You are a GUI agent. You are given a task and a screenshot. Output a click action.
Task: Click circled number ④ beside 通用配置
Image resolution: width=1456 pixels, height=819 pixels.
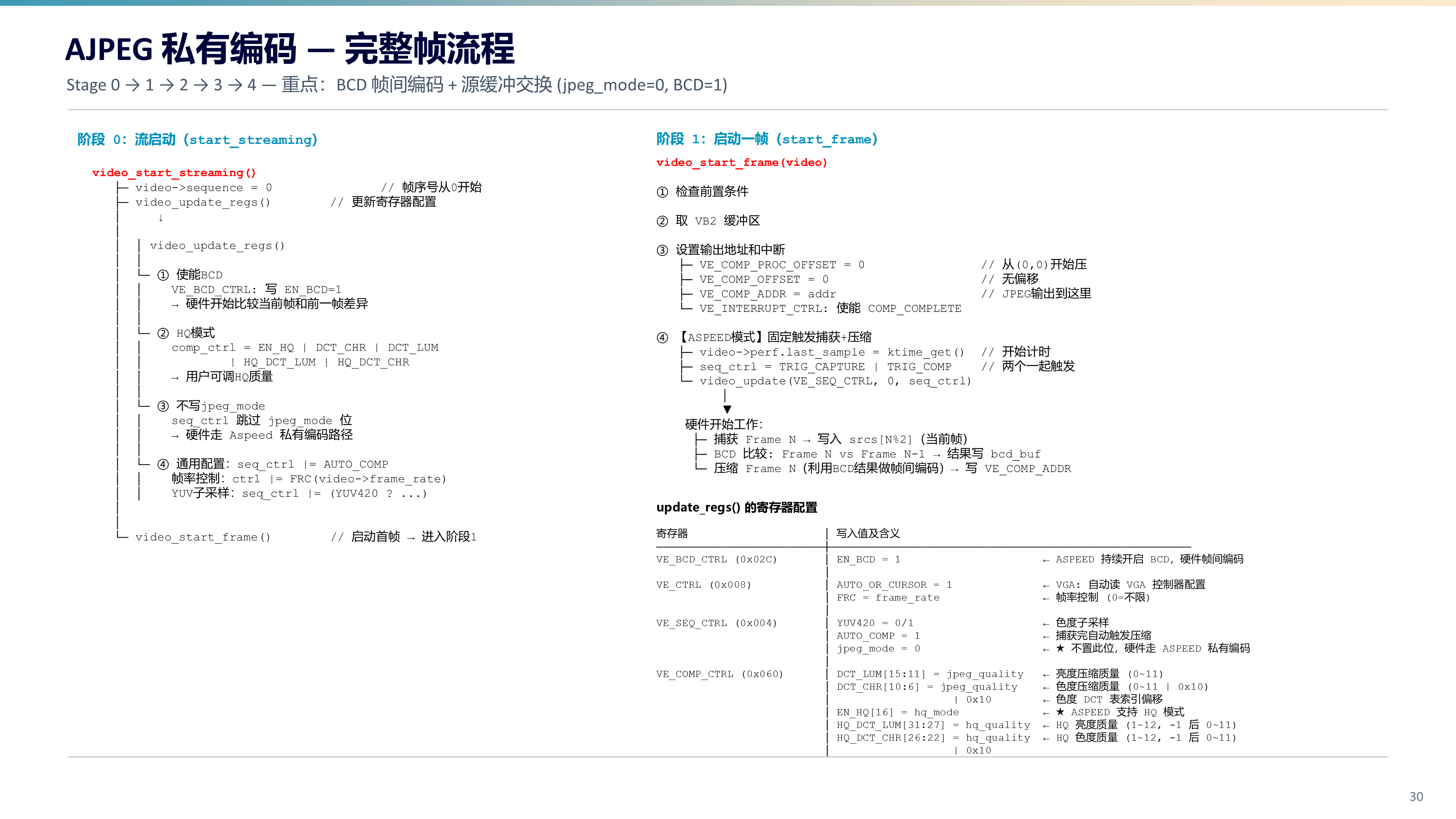(163, 464)
